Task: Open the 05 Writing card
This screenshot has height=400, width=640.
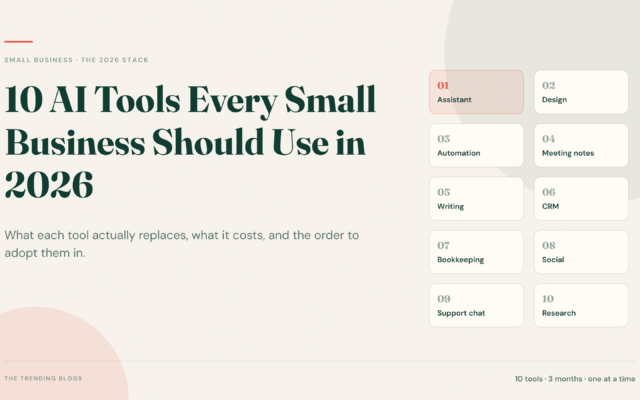Action: [476, 199]
